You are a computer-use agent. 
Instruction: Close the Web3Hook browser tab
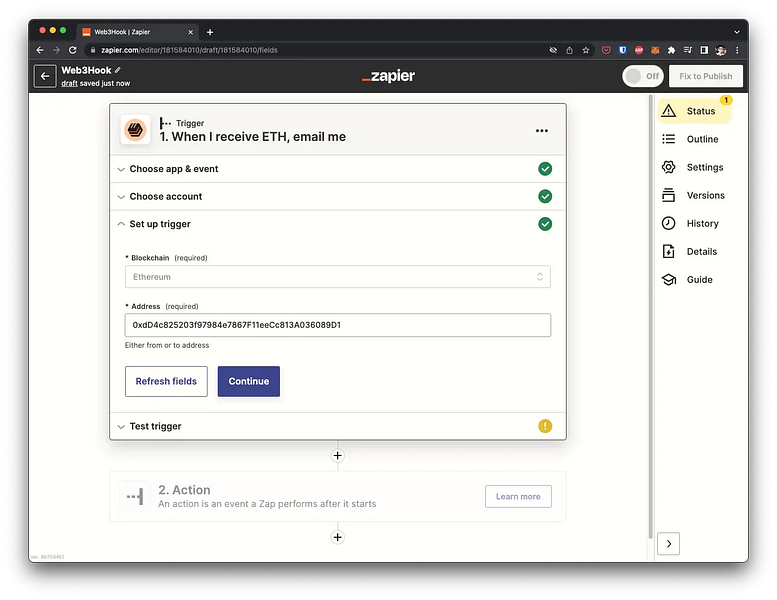190,32
